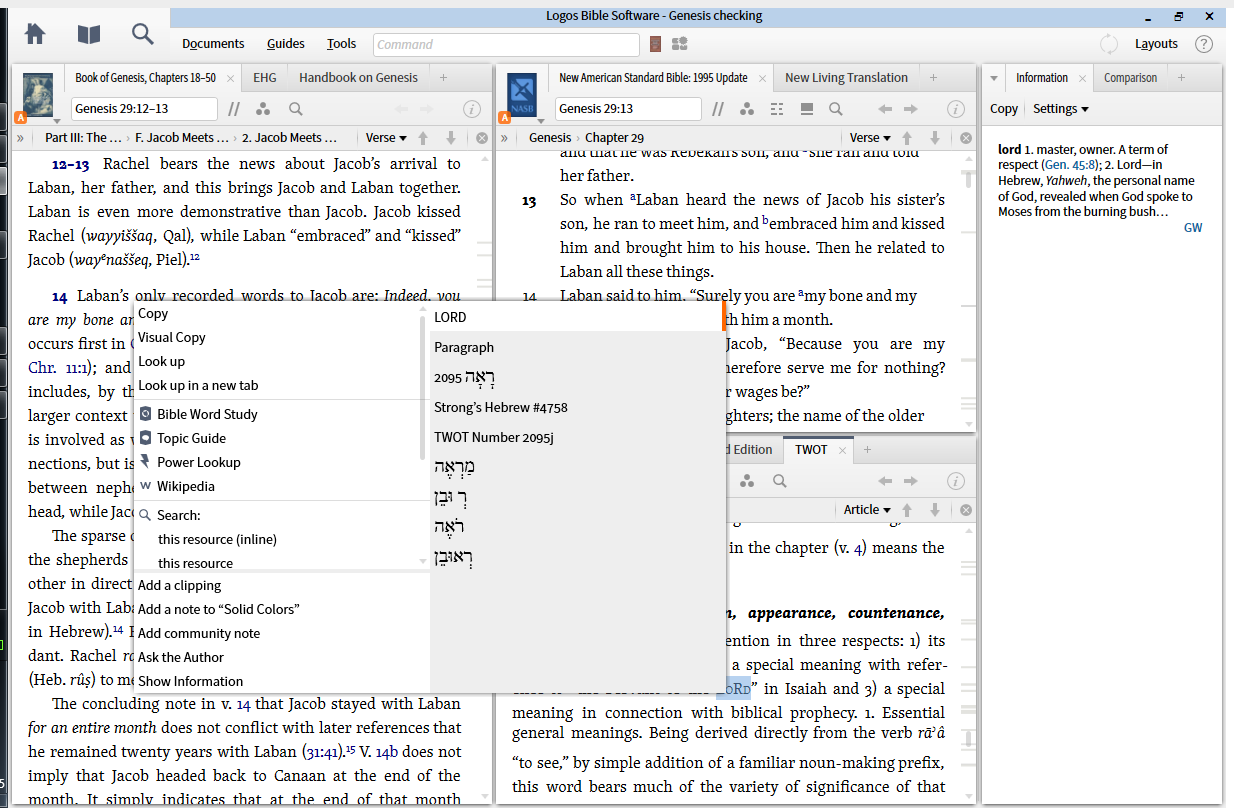Switch to the New Living Translation tab

click(846, 78)
